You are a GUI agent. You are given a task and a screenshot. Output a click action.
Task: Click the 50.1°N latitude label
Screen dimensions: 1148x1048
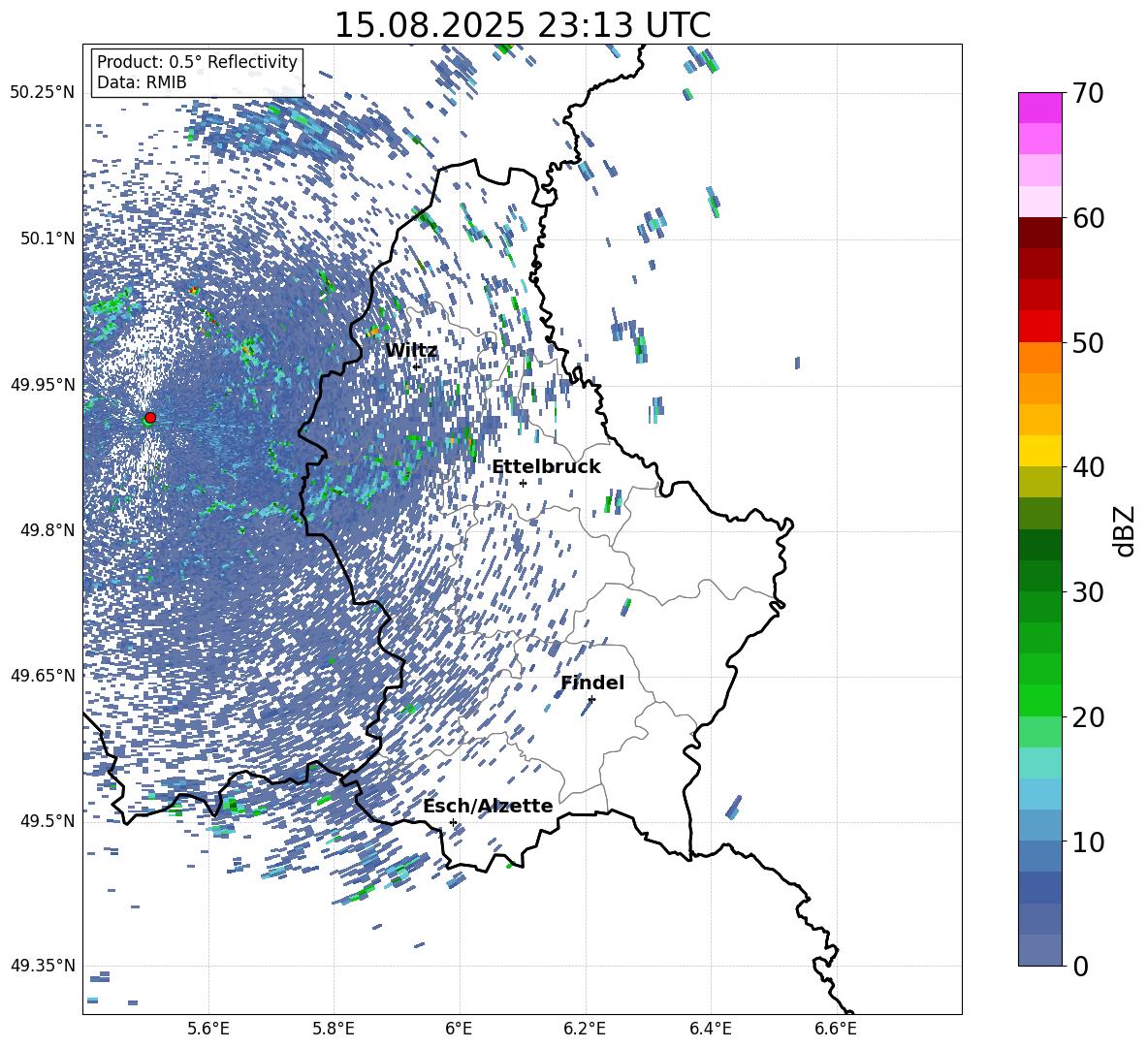(47, 238)
